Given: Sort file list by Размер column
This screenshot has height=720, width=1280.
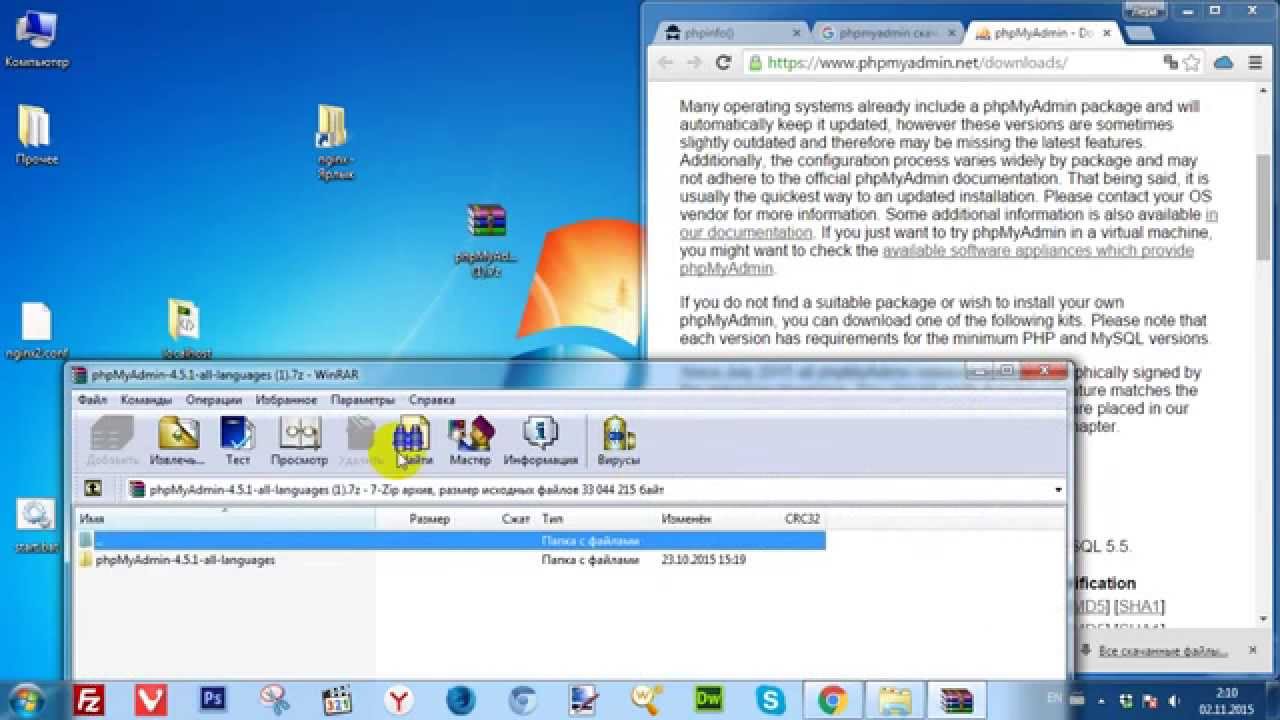Looking at the screenshot, I should tap(429, 519).
